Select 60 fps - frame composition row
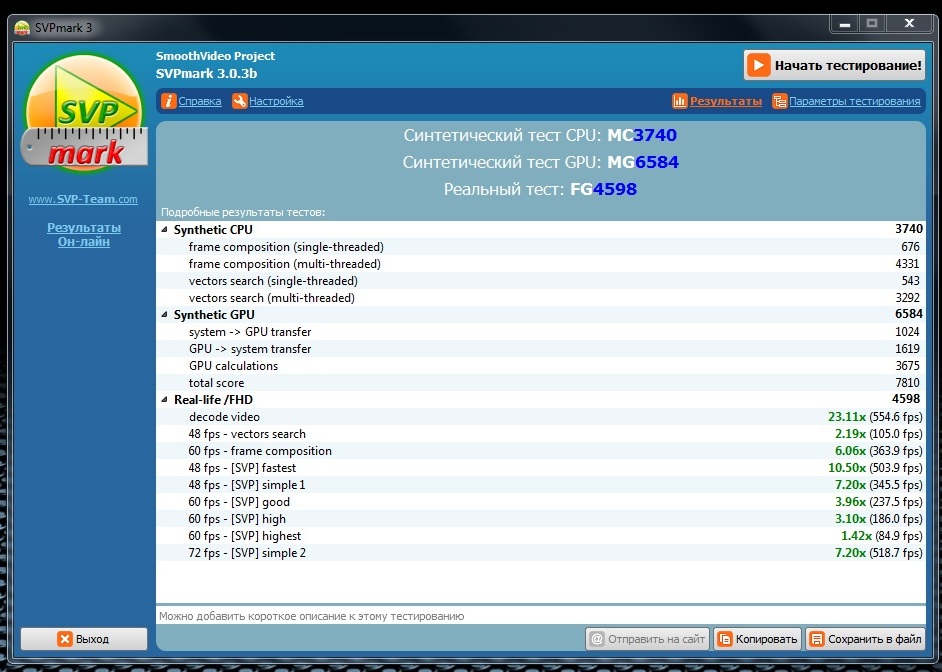942x672 pixels. [541, 450]
